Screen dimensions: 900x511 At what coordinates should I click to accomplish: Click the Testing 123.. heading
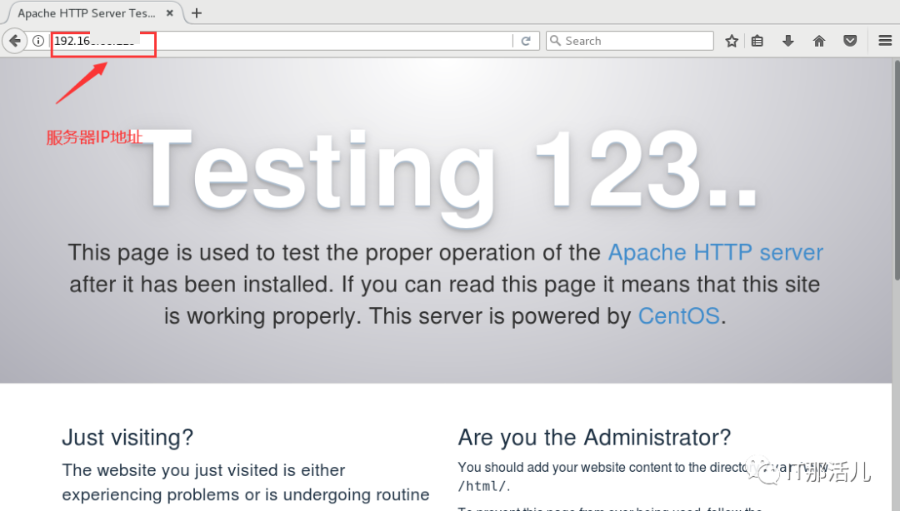(x=450, y=168)
